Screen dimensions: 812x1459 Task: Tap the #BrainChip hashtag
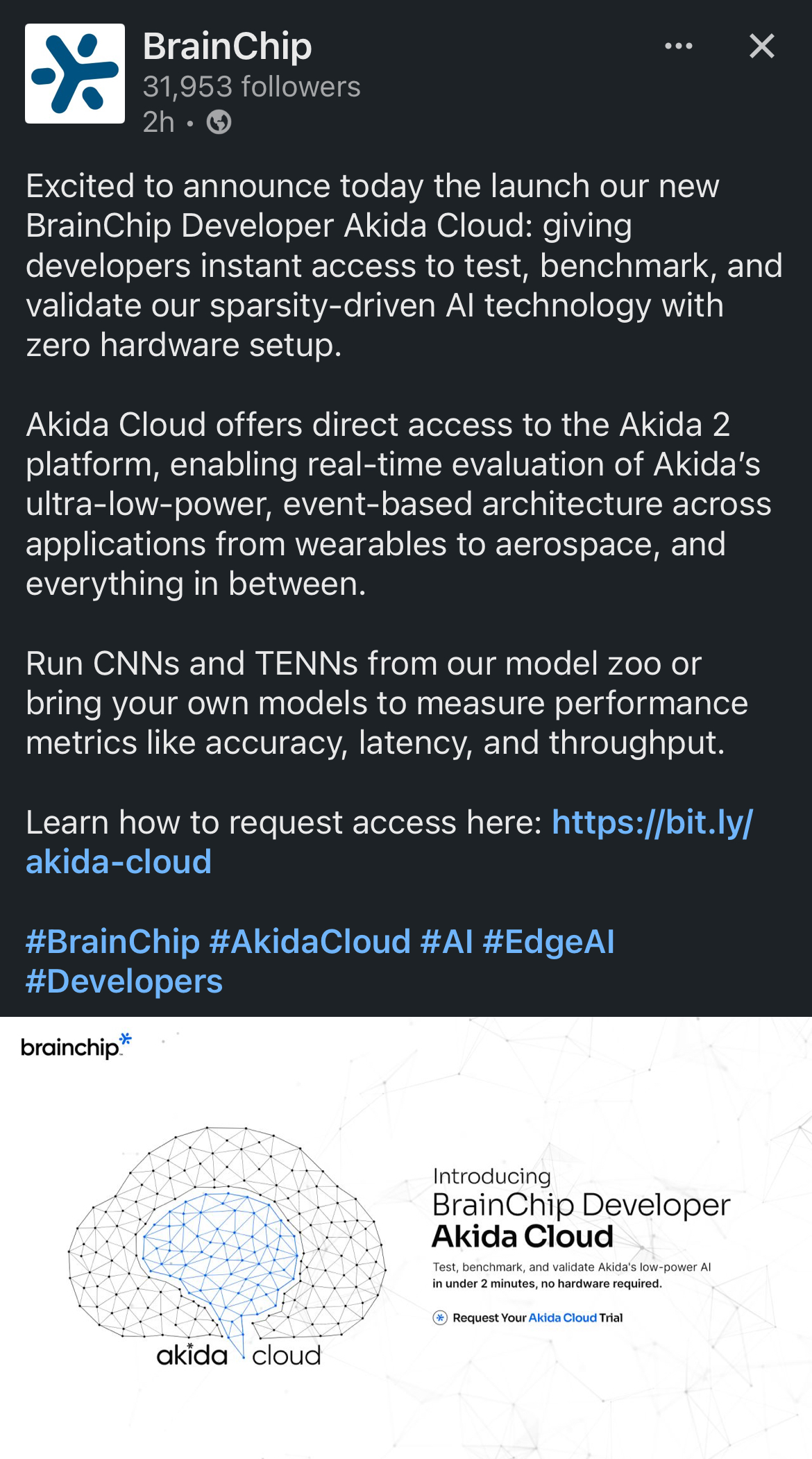click(x=112, y=942)
